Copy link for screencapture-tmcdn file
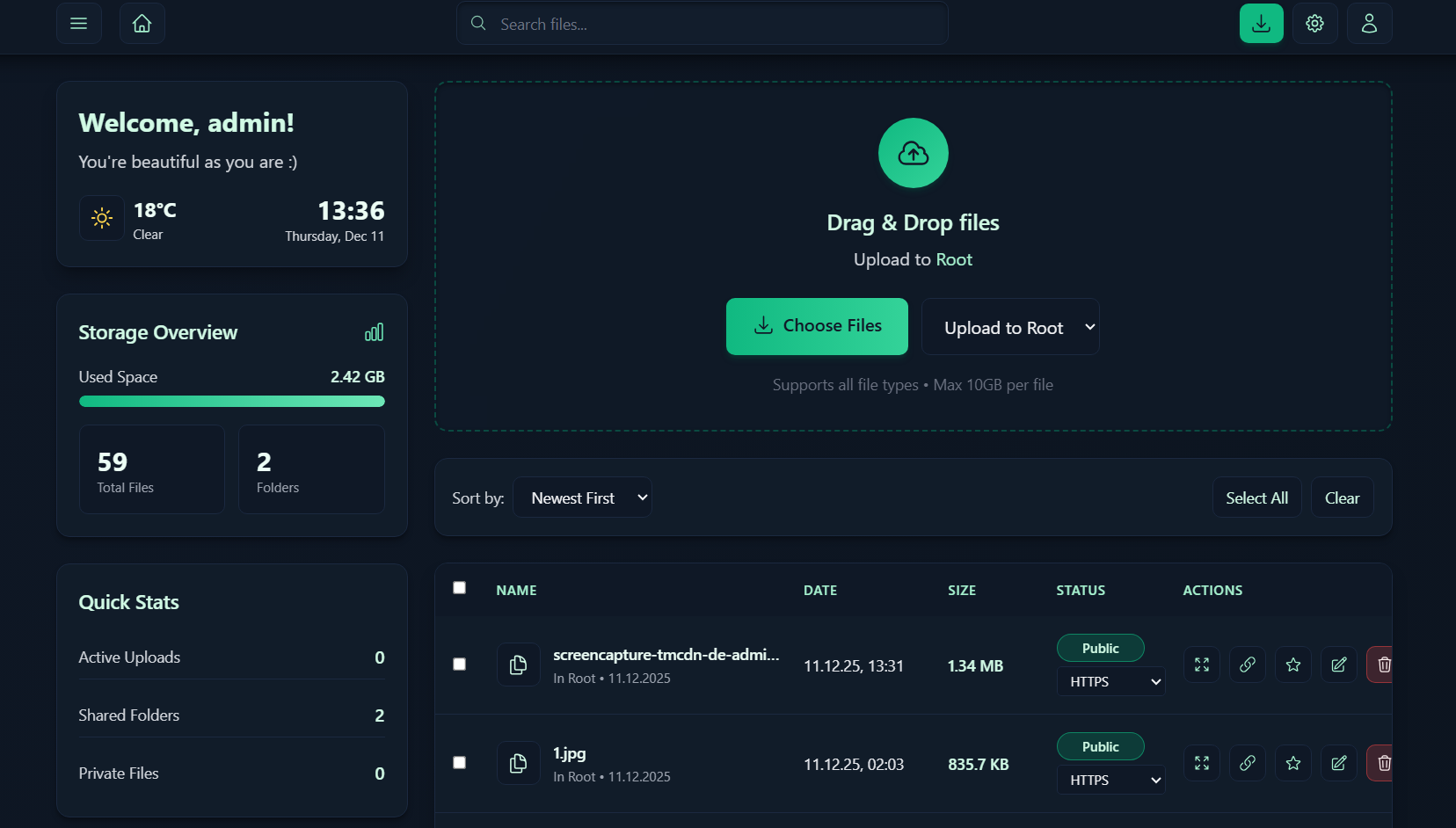Image resolution: width=1456 pixels, height=828 pixels. coord(1247,665)
